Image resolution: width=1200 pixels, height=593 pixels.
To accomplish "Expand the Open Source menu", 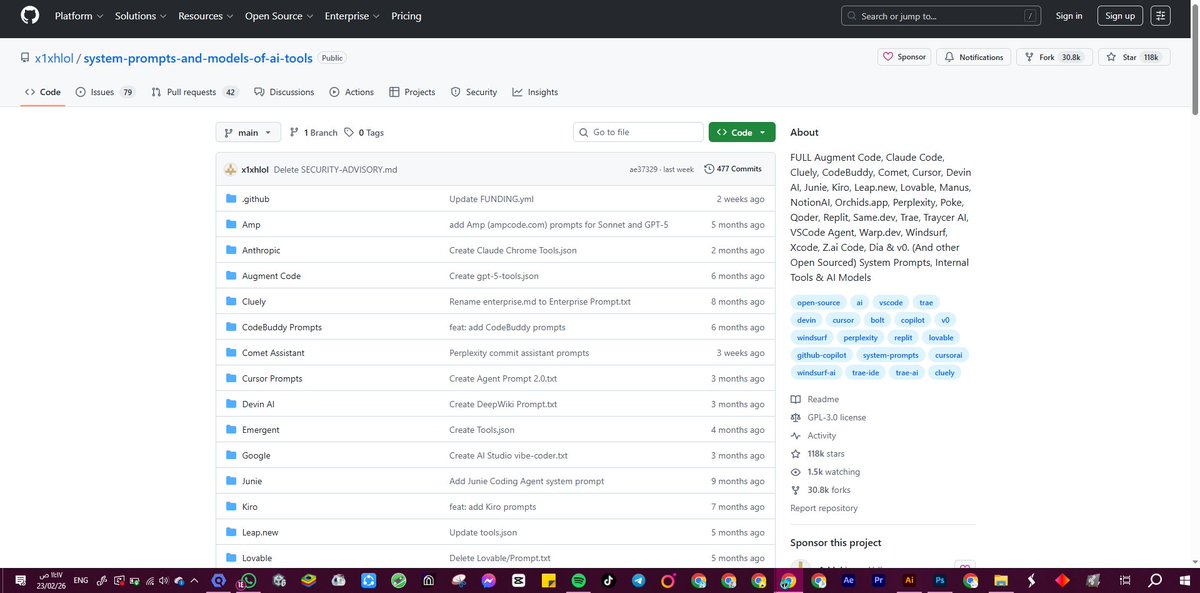I will (x=279, y=16).
